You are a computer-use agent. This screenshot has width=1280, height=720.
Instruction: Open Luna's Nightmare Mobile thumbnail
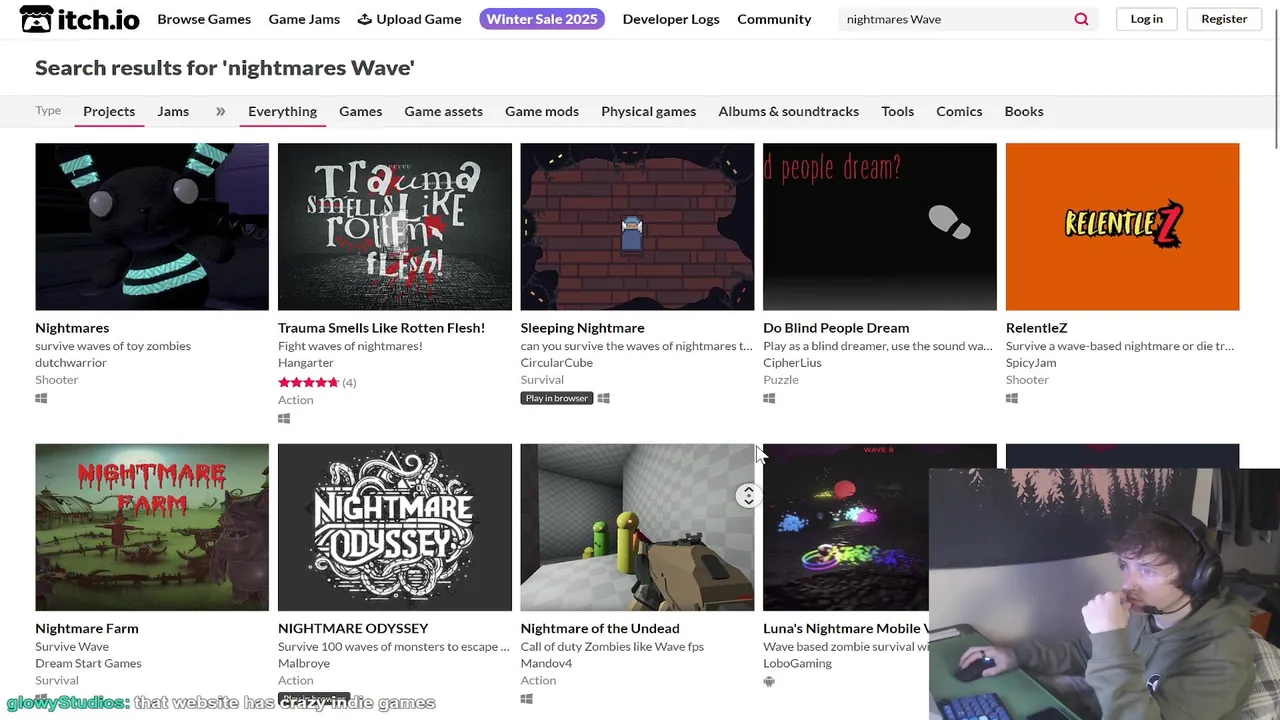point(846,527)
